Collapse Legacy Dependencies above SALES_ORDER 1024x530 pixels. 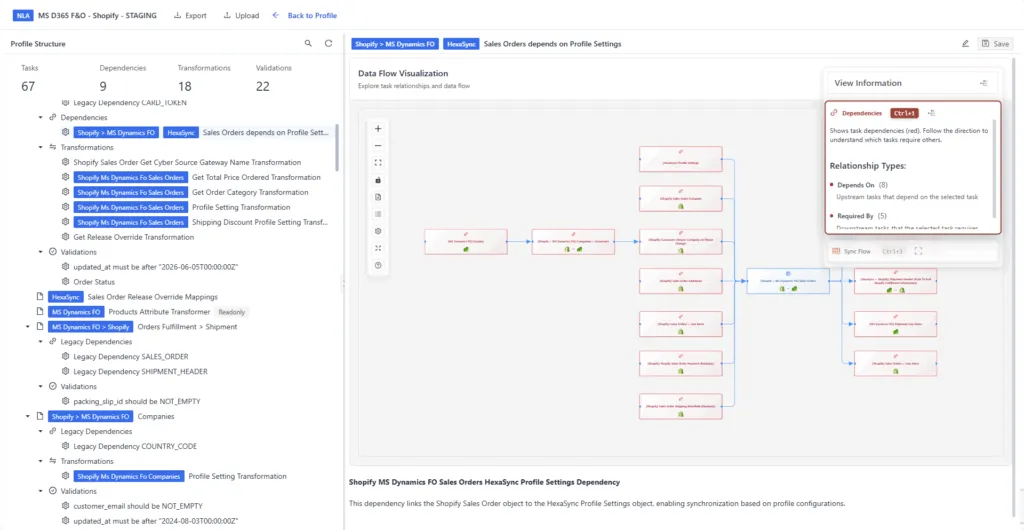40,342
